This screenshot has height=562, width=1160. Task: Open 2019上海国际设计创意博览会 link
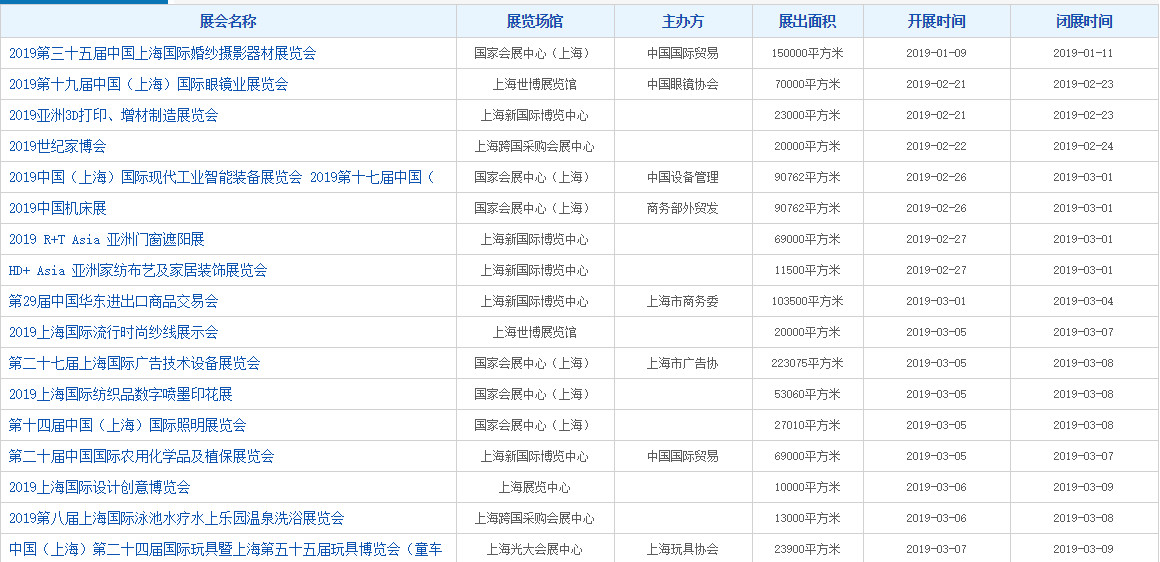[99, 488]
